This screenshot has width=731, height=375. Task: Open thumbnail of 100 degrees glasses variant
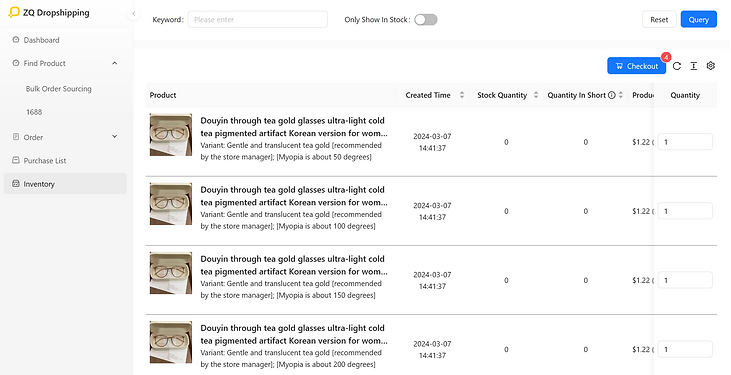click(171, 204)
